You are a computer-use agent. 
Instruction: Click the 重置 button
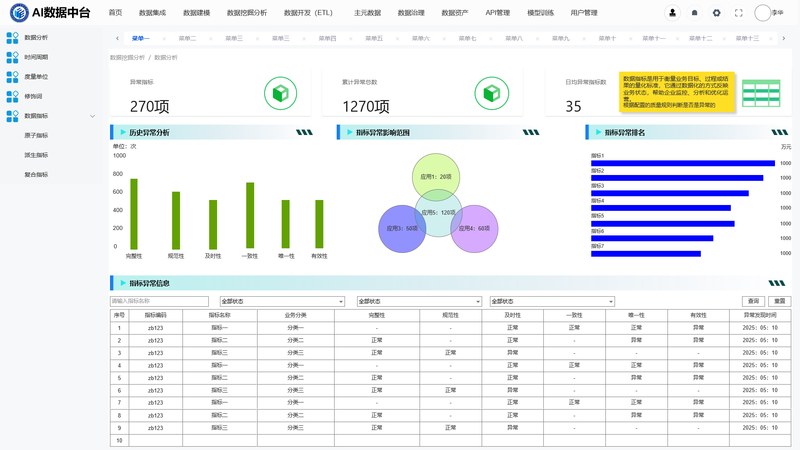point(780,301)
